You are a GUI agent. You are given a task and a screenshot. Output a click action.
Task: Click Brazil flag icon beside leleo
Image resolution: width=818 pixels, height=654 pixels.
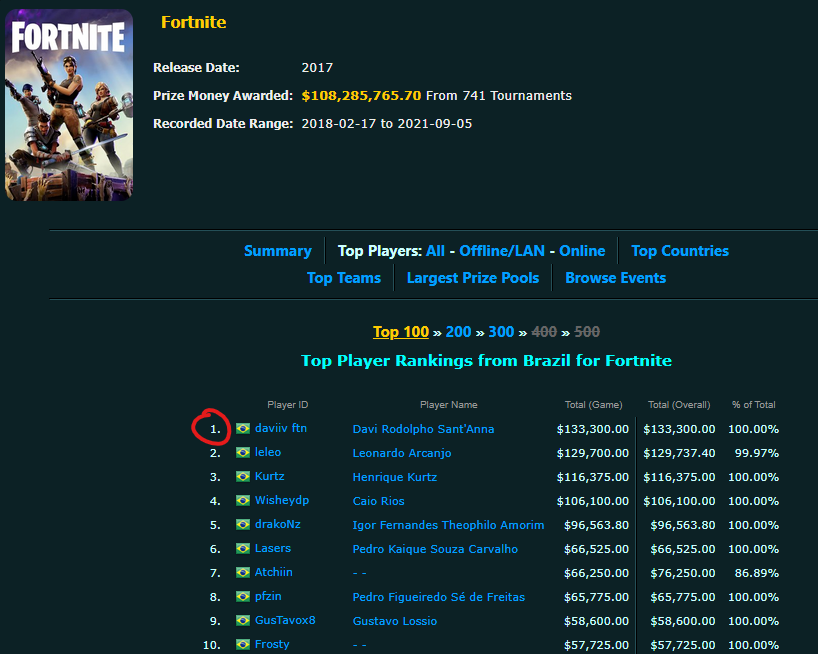coord(243,452)
